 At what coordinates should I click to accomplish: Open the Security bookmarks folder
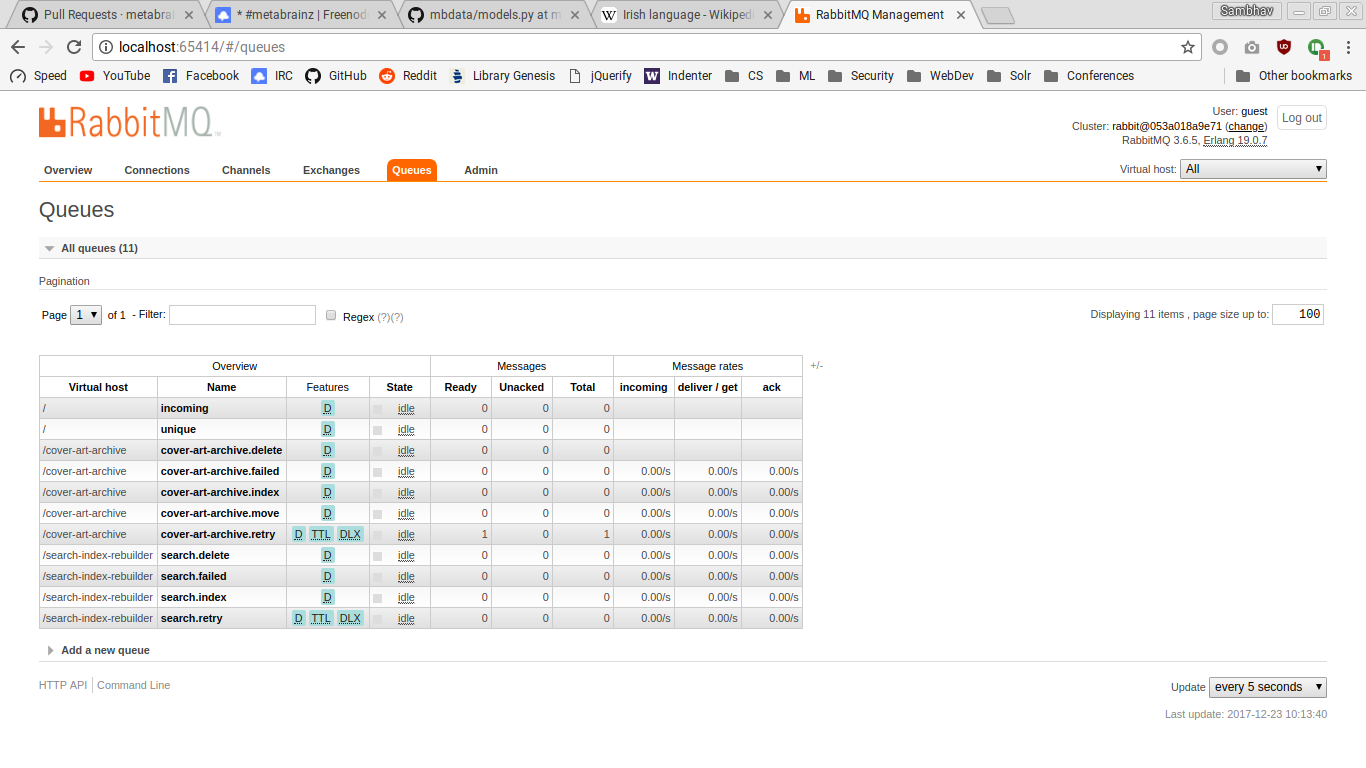pyautogui.click(x=860, y=76)
